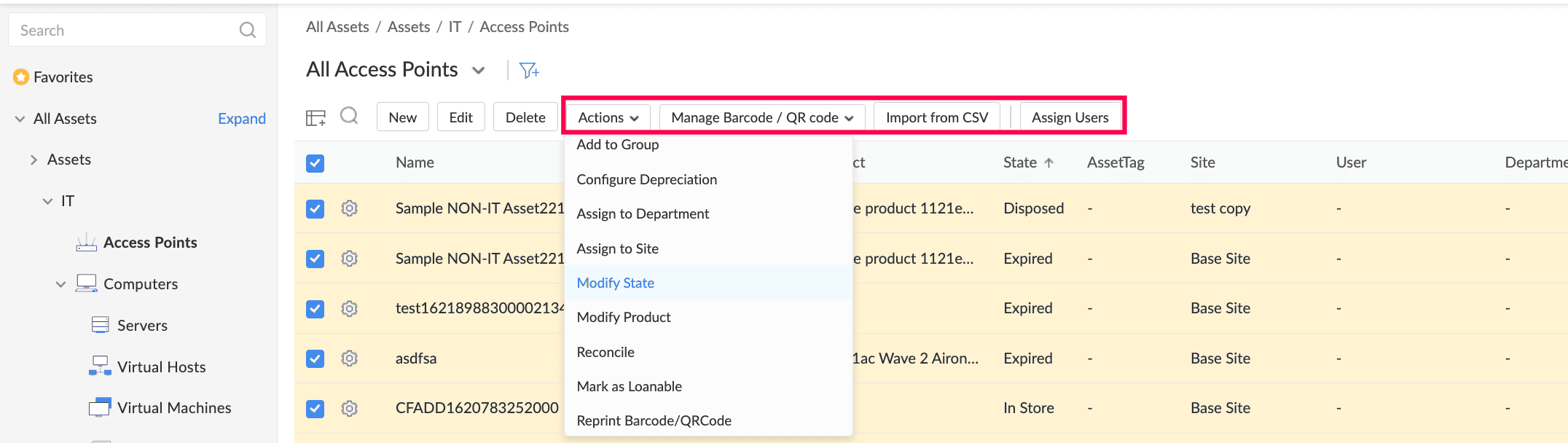Toggle the select-all checkbox in header
Screen dimensions: 1568x443
tap(315, 163)
